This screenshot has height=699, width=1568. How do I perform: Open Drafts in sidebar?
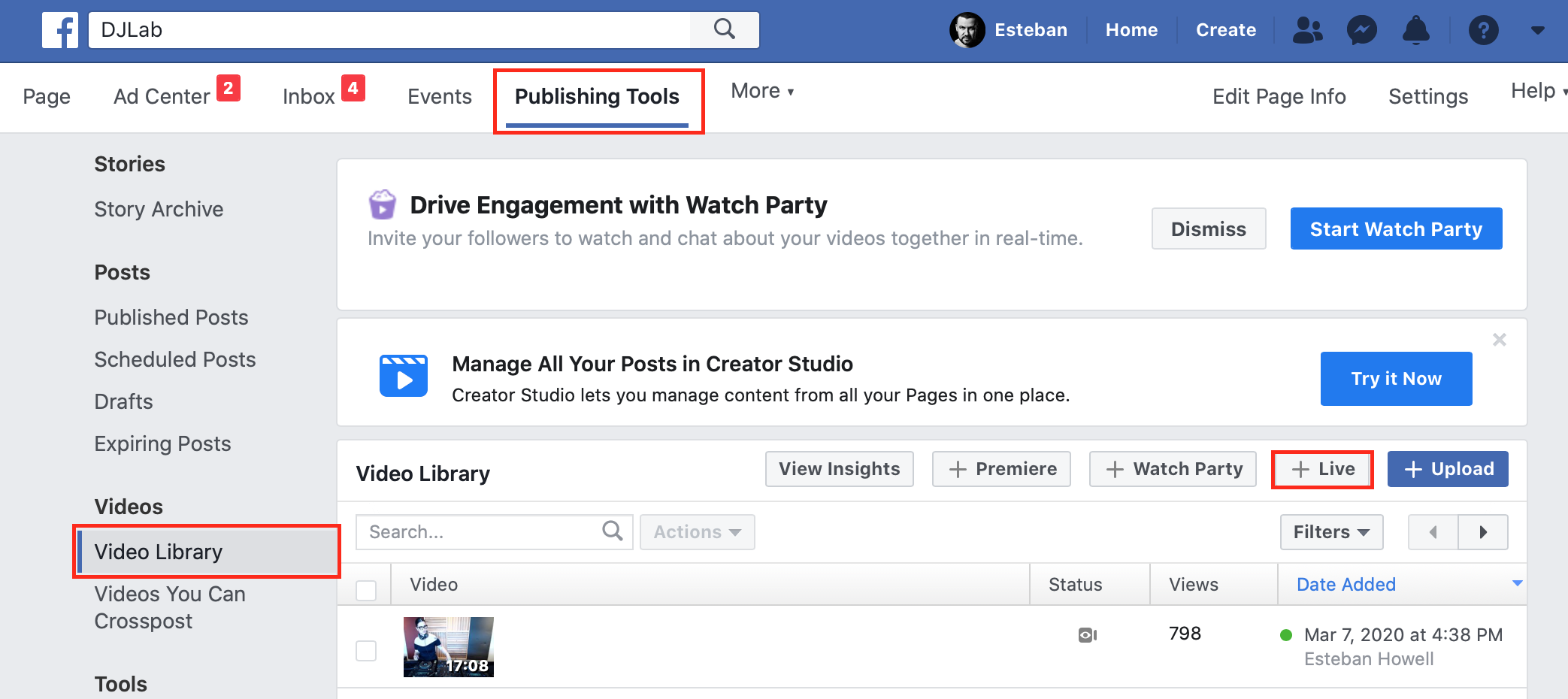[x=123, y=401]
